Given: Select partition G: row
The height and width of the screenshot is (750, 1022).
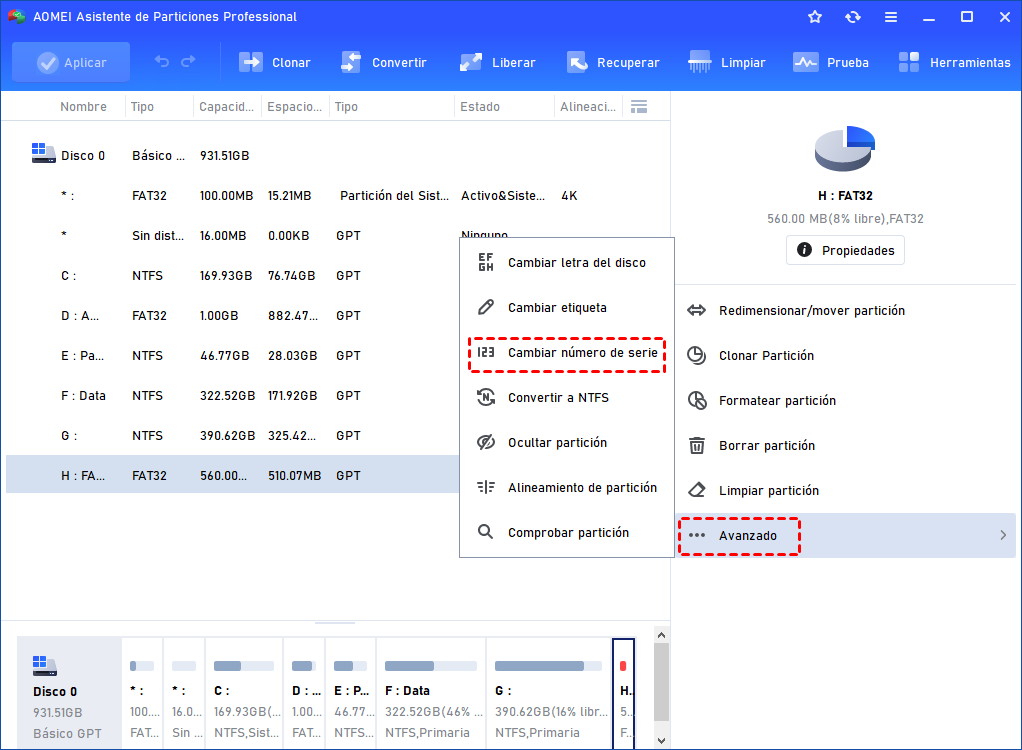Looking at the screenshot, I should click(x=233, y=436).
